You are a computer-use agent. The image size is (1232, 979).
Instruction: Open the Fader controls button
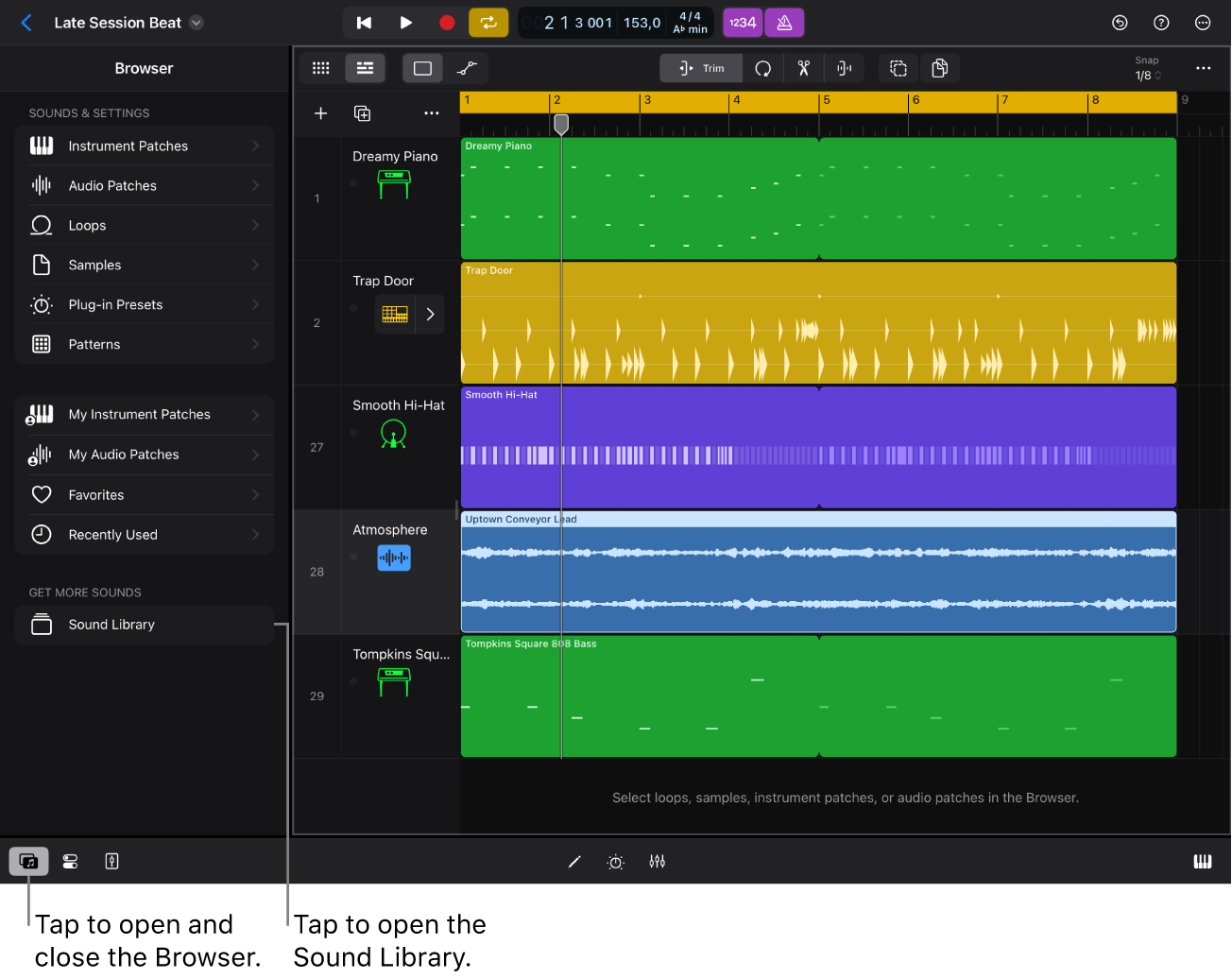click(x=71, y=861)
